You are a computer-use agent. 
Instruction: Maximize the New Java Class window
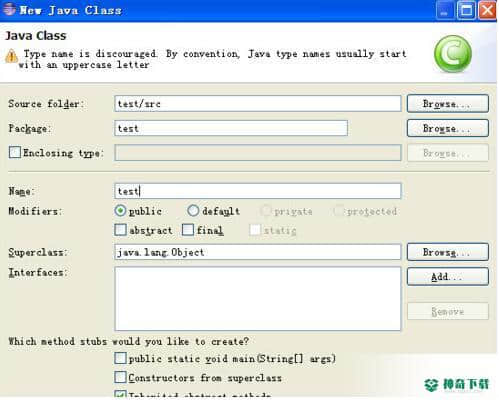(466, 10)
